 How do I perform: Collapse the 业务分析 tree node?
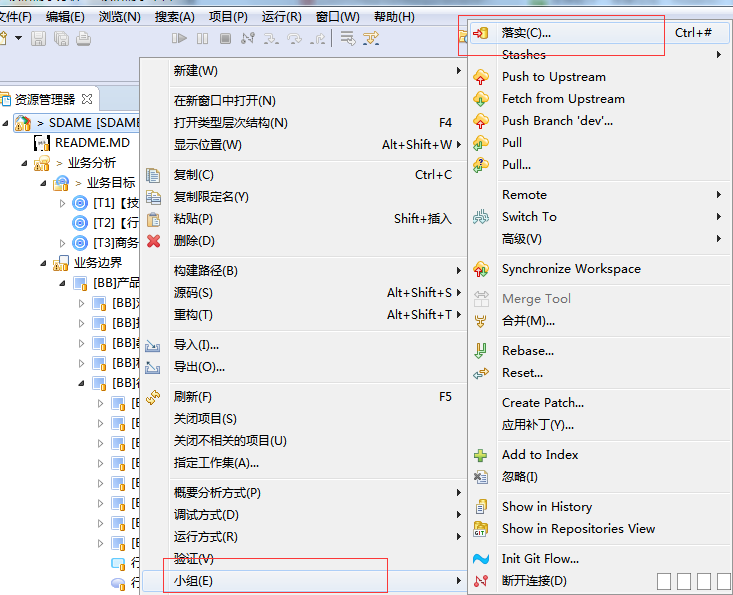(x=24, y=163)
